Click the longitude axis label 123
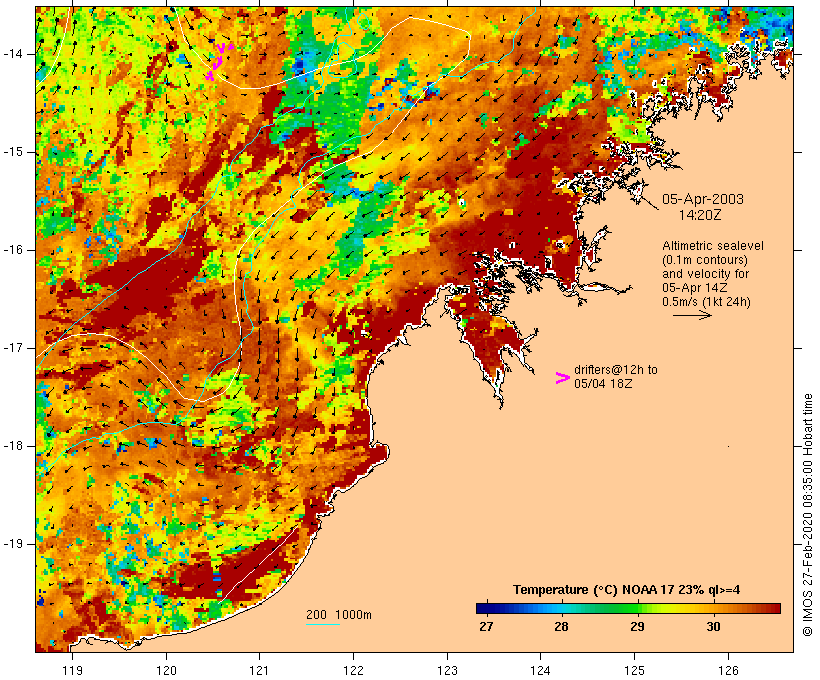 (447, 671)
